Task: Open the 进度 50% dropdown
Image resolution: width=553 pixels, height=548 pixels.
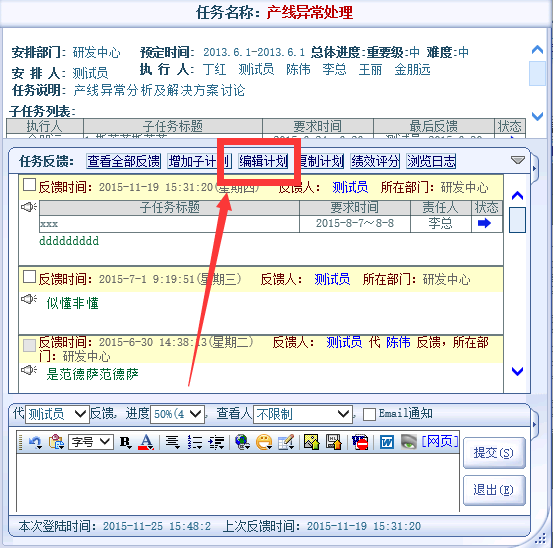Action: click(x=177, y=414)
